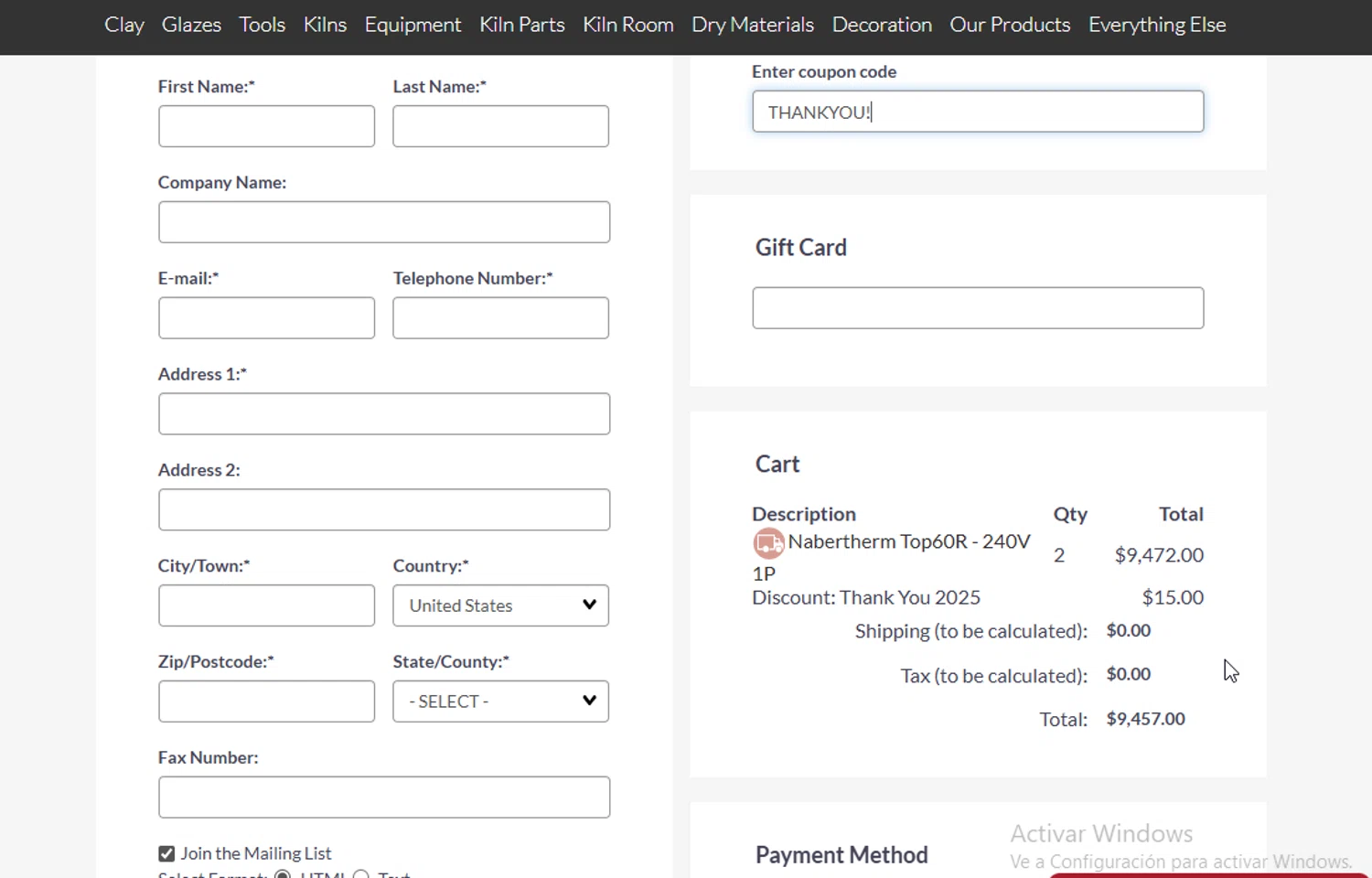Click the City/Town field
The image size is (1372, 878).
click(266, 605)
